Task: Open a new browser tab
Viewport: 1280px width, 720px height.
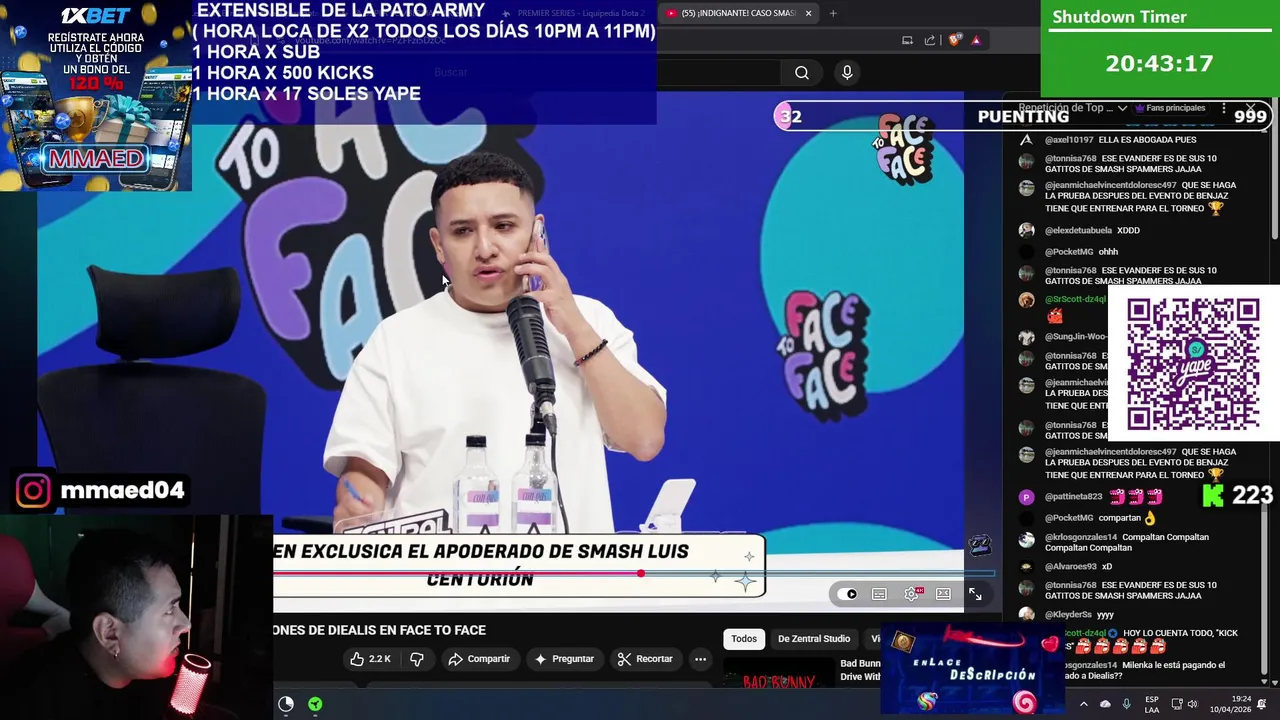Action: tap(833, 13)
